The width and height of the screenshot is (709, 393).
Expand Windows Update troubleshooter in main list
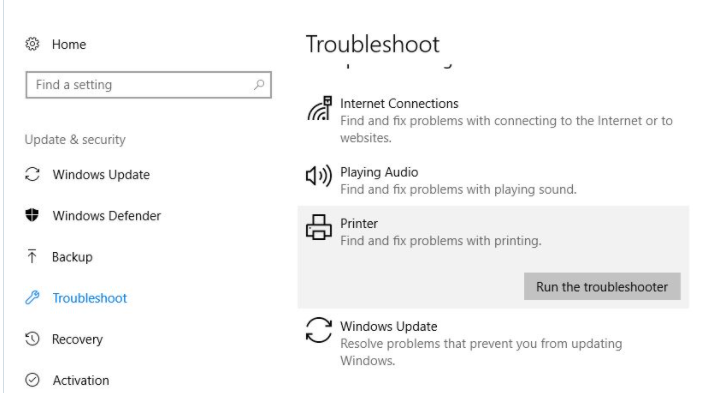[493, 343]
